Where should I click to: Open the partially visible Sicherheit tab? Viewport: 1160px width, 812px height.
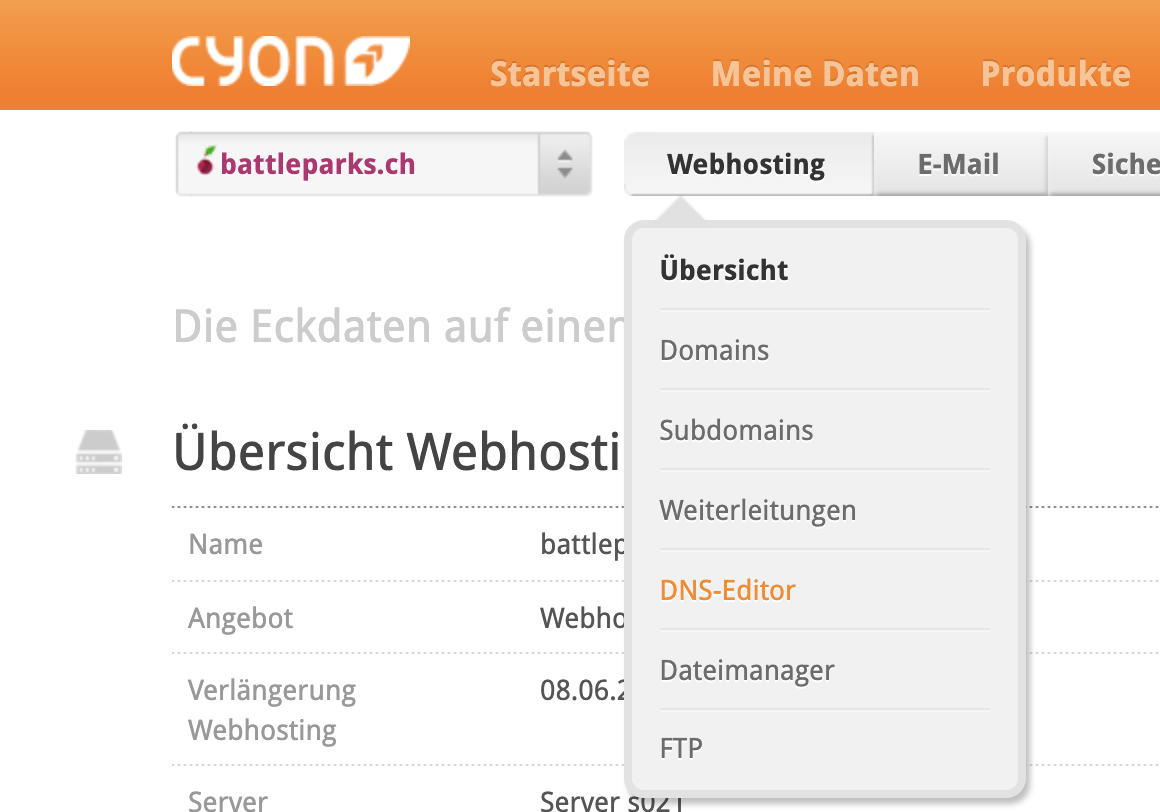pos(1105,164)
